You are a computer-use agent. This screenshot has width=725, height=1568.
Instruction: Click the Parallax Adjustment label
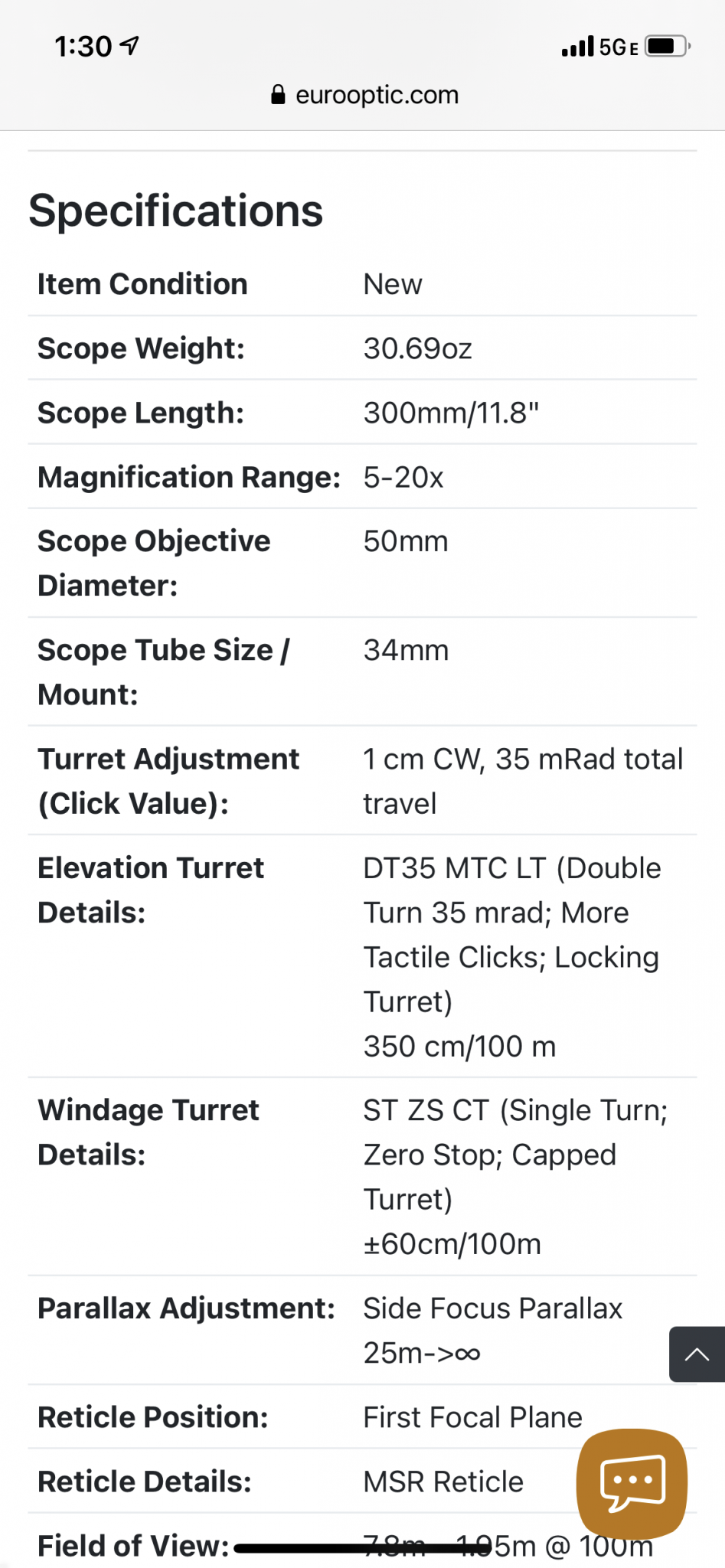[x=186, y=1308]
